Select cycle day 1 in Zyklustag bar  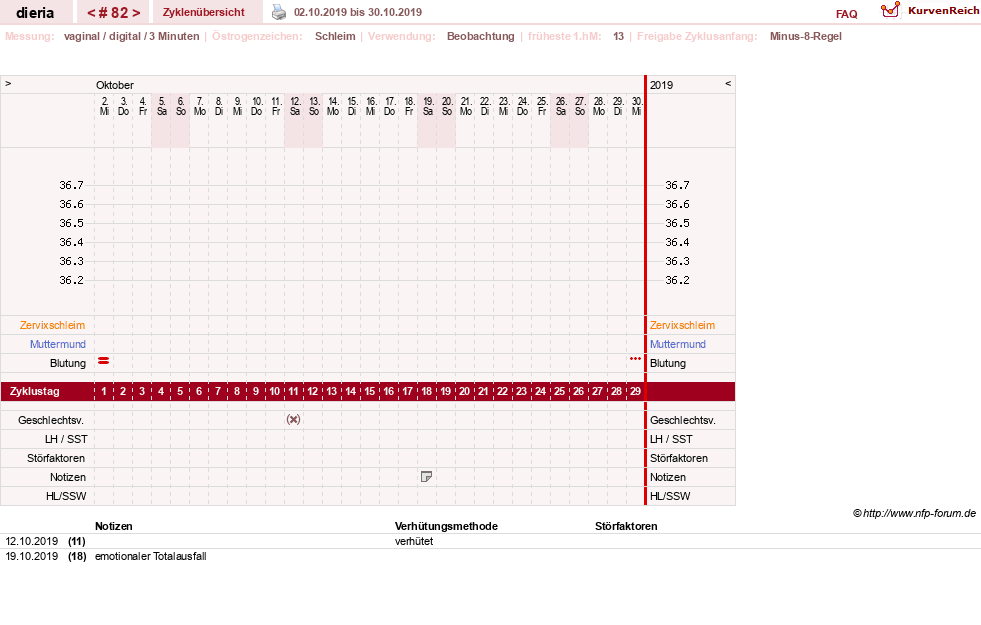click(104, 391)
